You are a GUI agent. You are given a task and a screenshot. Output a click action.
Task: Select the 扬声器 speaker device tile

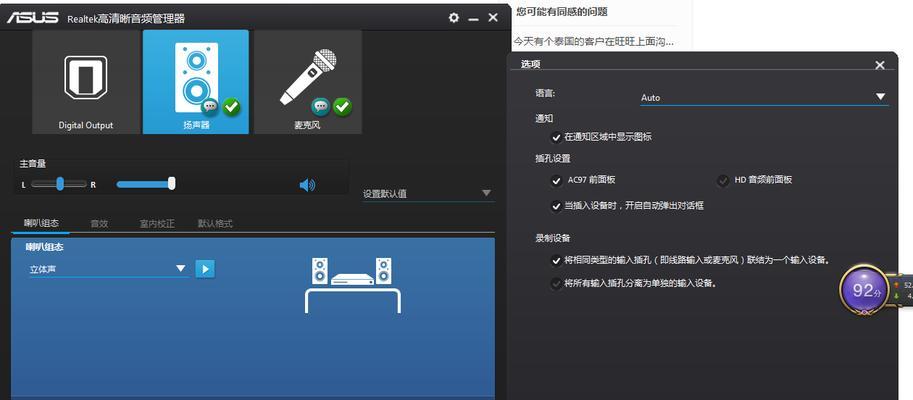[196, 82]
